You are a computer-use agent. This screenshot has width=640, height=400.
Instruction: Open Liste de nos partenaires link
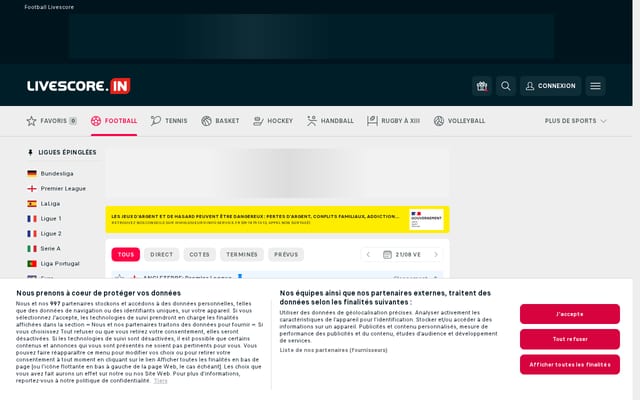(x=333, y=350)
